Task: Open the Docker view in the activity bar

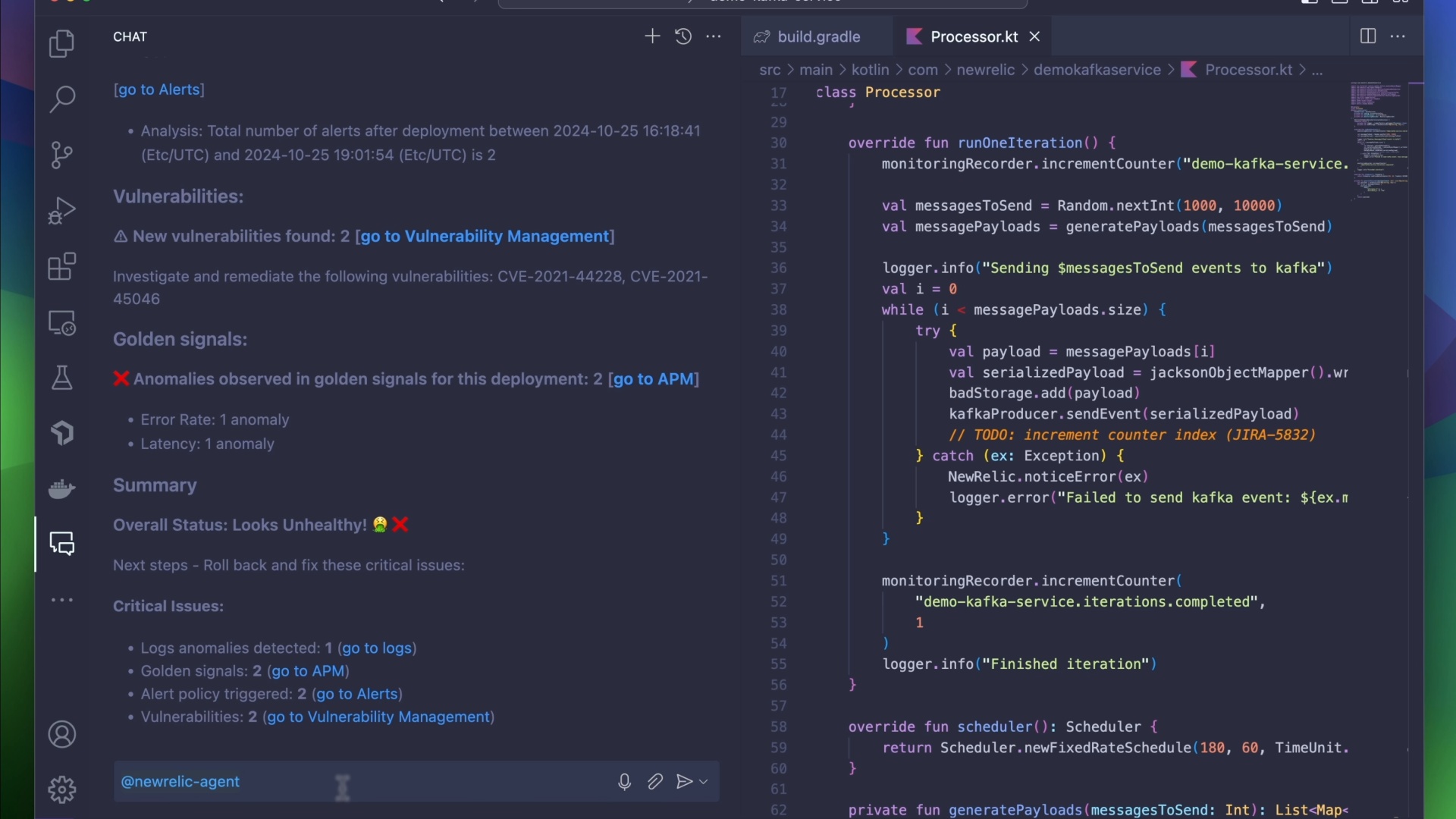Action: pyautogui.click(x=61, y=488)
